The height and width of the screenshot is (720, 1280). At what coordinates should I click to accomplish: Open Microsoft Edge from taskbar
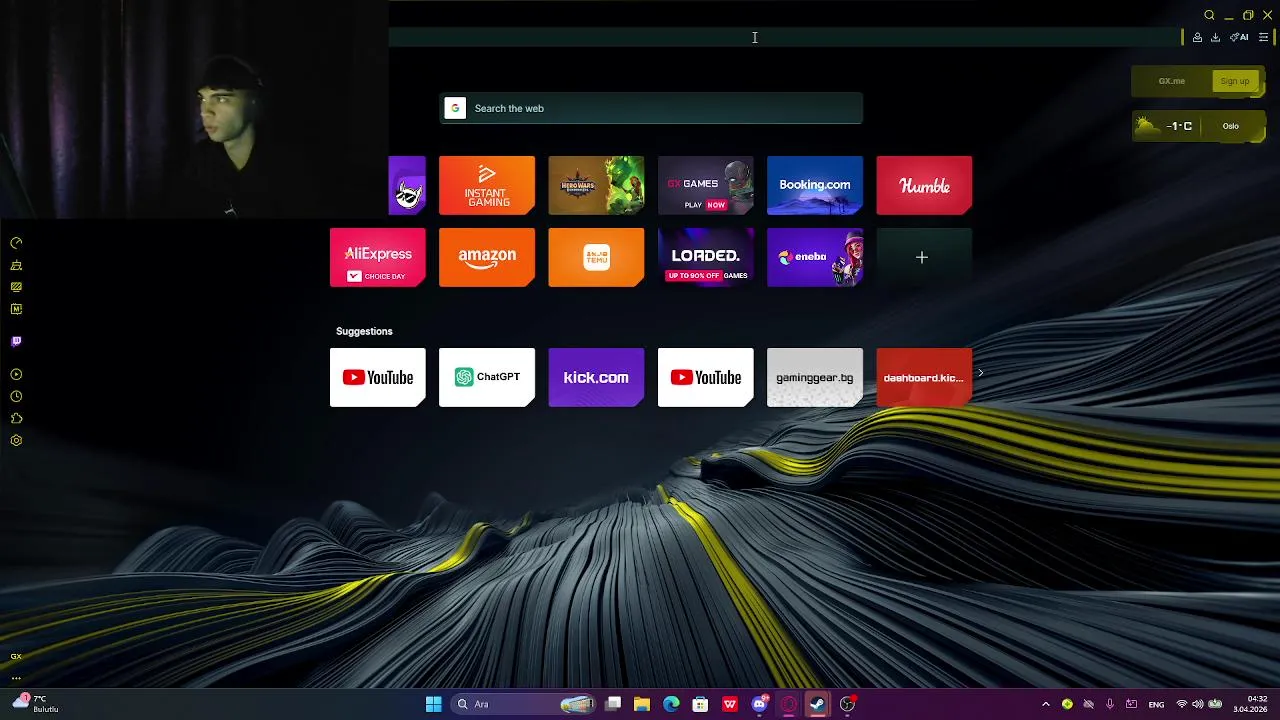[x=671, y=704]
